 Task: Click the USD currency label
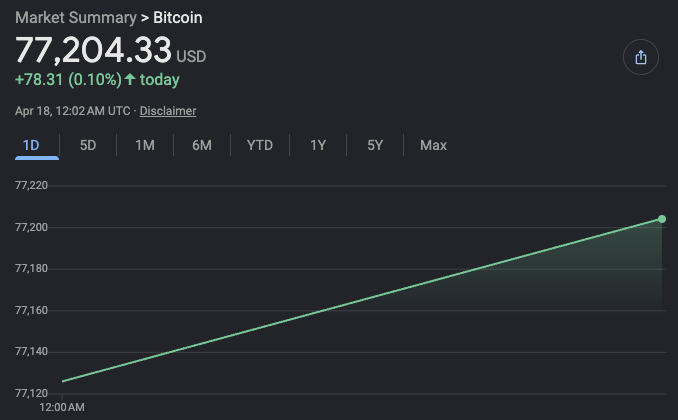pyautogui.click(x=191, y=57)
